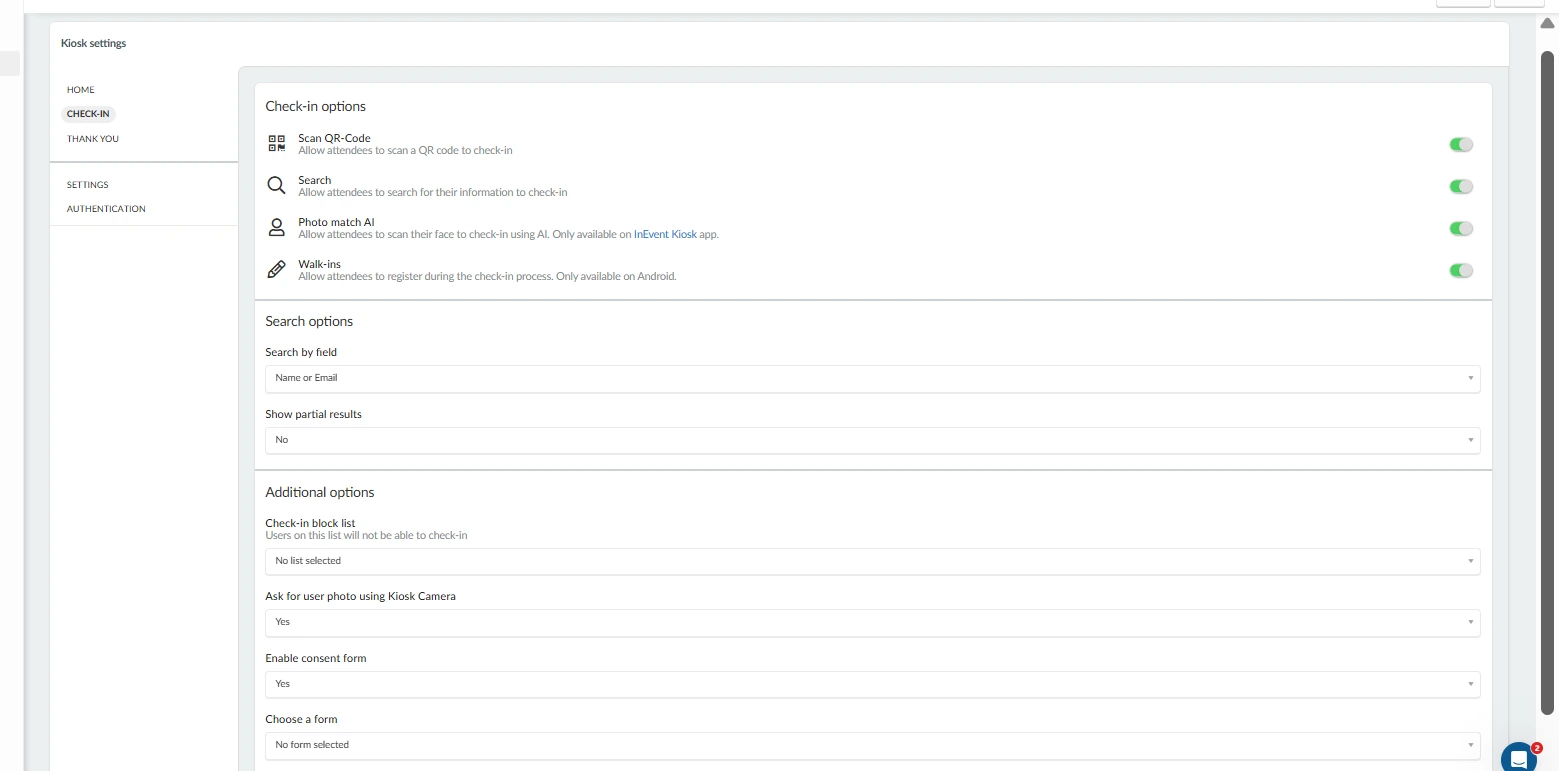Viewport: 1559px width, 771px height.
Task: Follow the InEvent Kiosk link
Action: pyautogui.click(x=665, y=234)
